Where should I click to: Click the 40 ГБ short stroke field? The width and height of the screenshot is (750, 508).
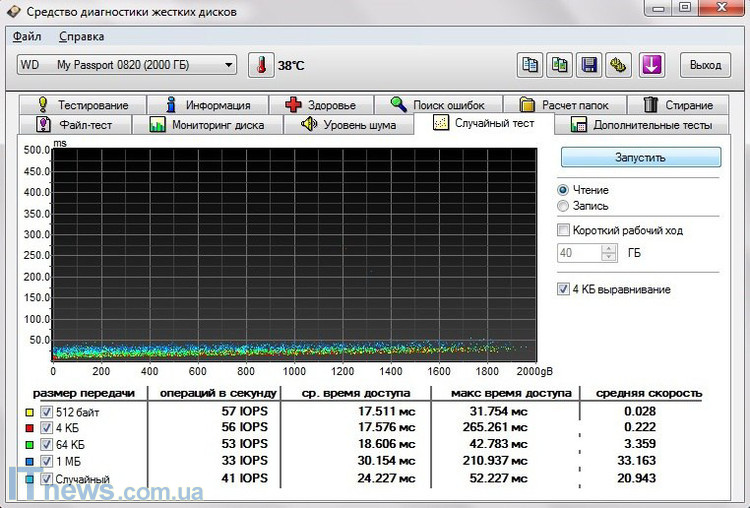pyautogui.click(x=583, y=253)
